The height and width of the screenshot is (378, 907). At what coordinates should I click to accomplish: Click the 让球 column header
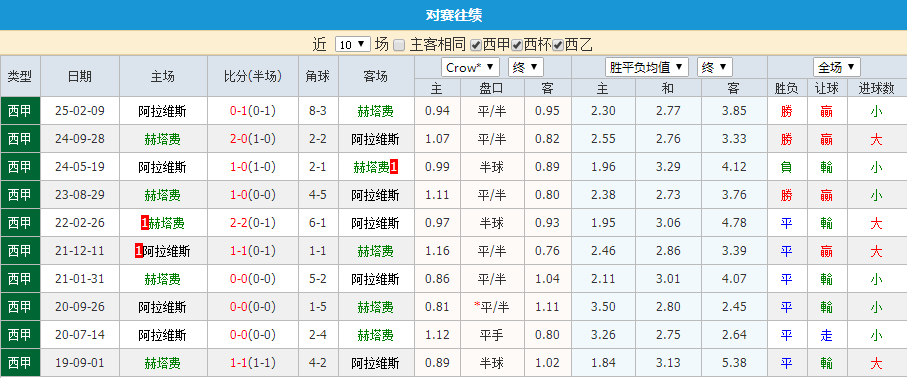pos(827,88)
